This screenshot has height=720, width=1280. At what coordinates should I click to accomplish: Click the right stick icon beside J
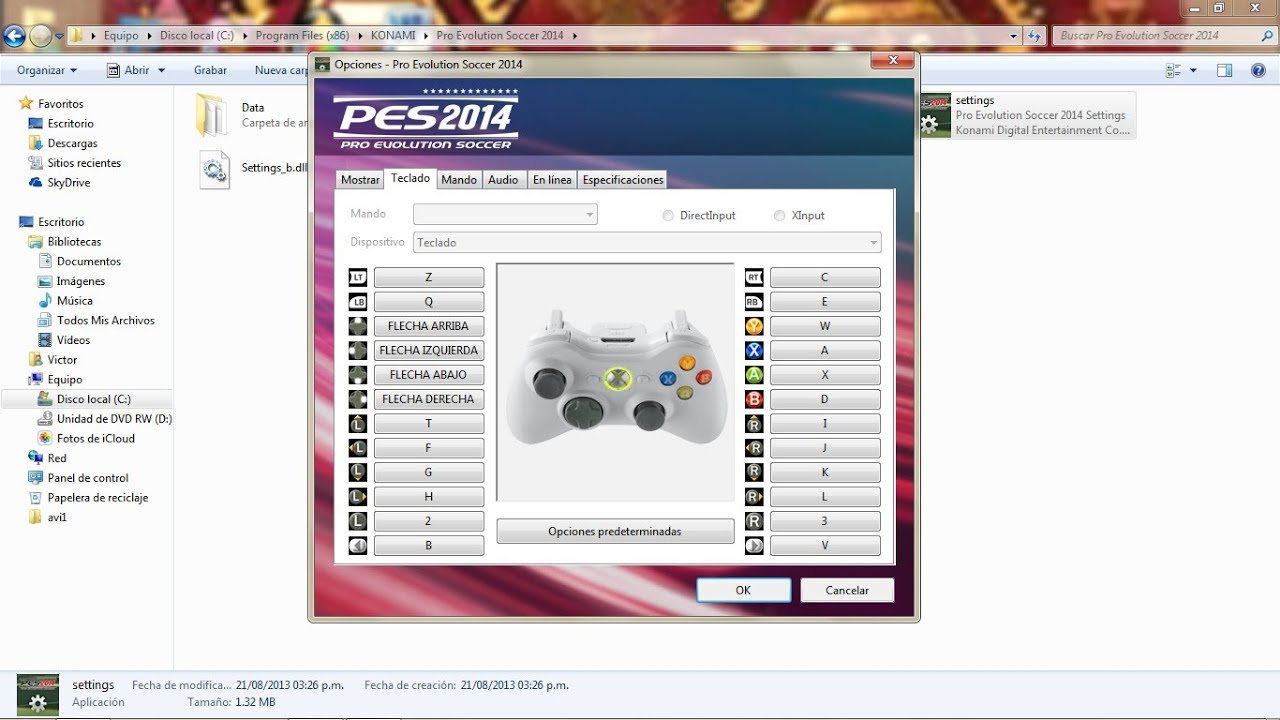pos(754,448)
